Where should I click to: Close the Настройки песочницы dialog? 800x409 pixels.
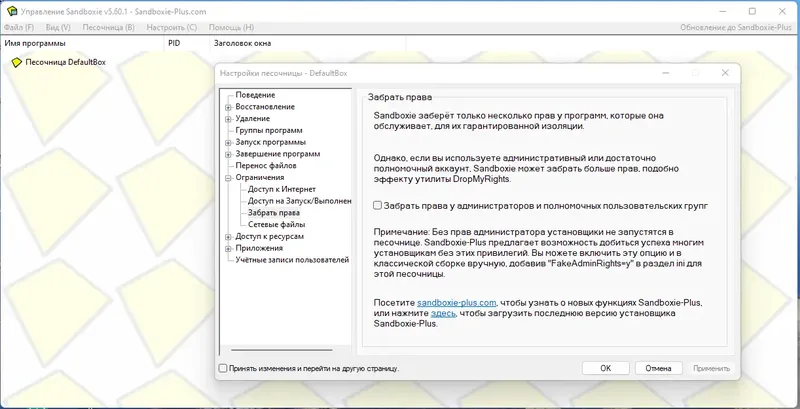pos(725,73)
